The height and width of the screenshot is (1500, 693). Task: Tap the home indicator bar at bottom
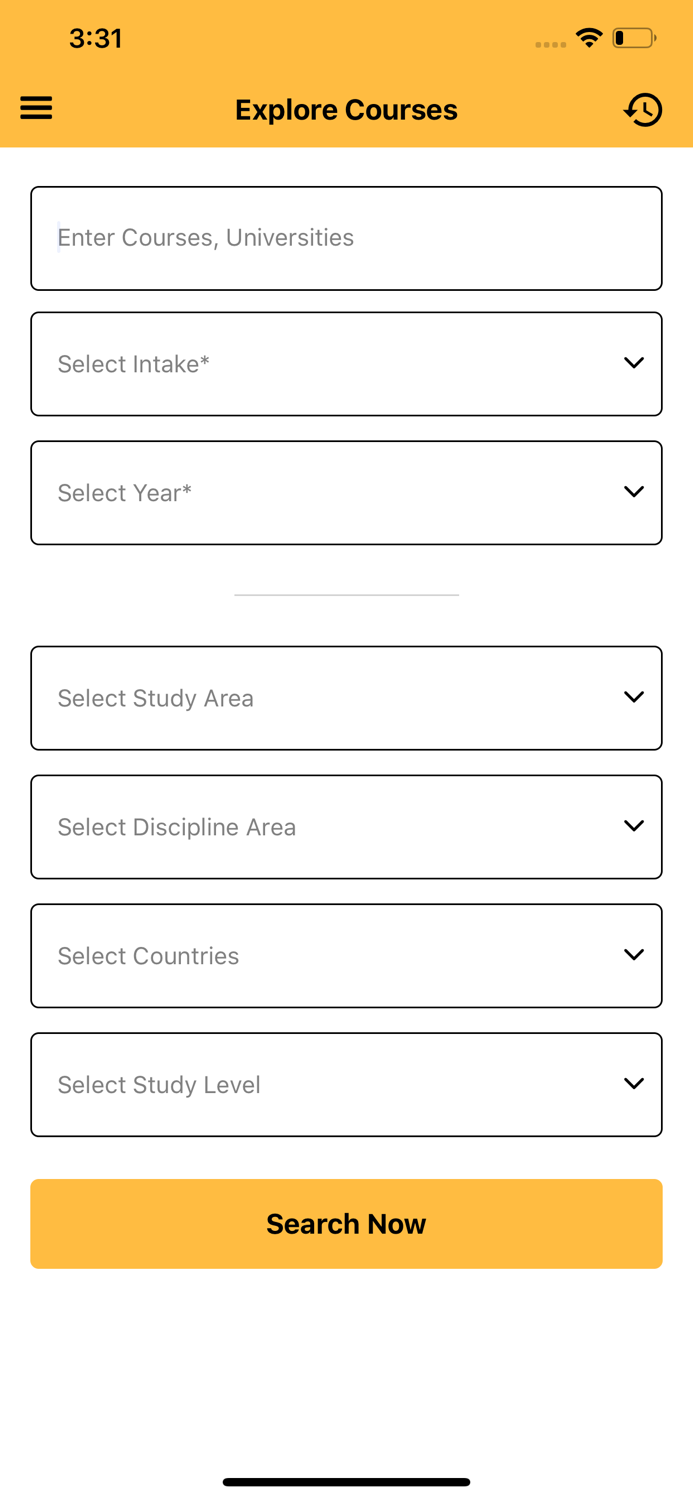(346, 1481)
